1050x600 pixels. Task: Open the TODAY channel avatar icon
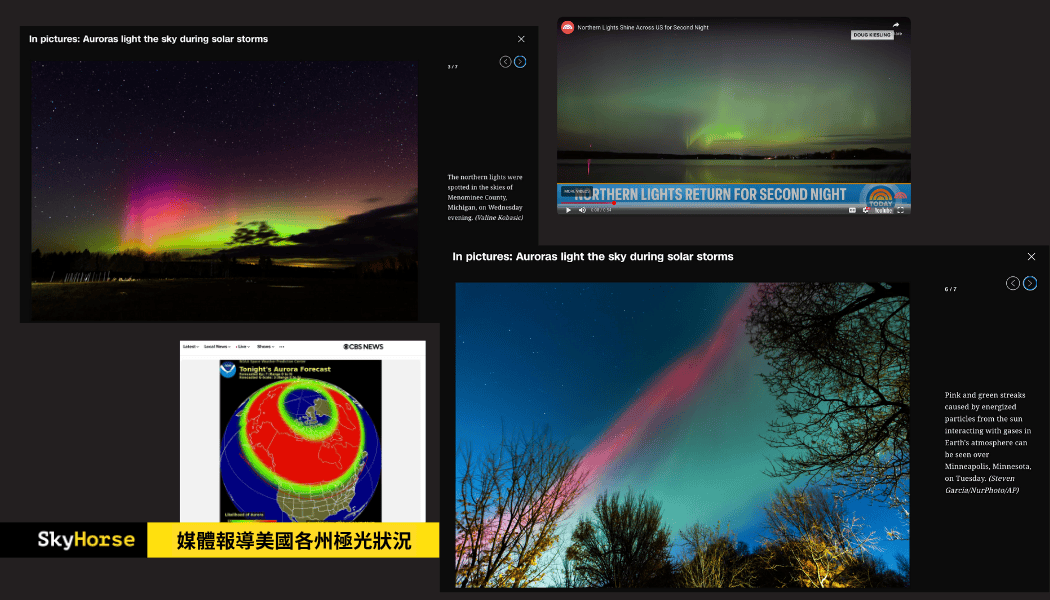568,27
